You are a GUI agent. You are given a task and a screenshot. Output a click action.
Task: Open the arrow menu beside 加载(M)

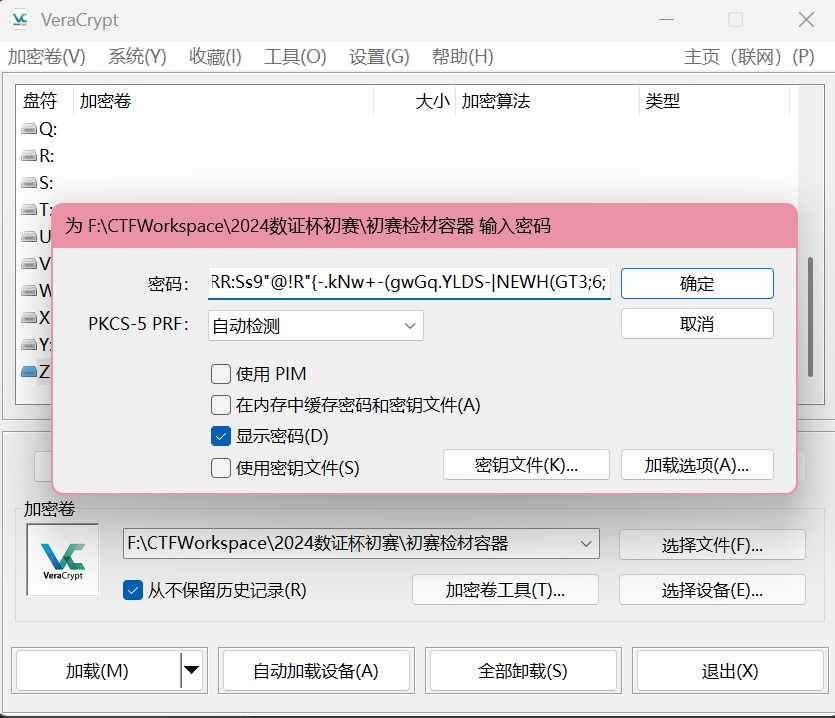(x=191, y=670)
